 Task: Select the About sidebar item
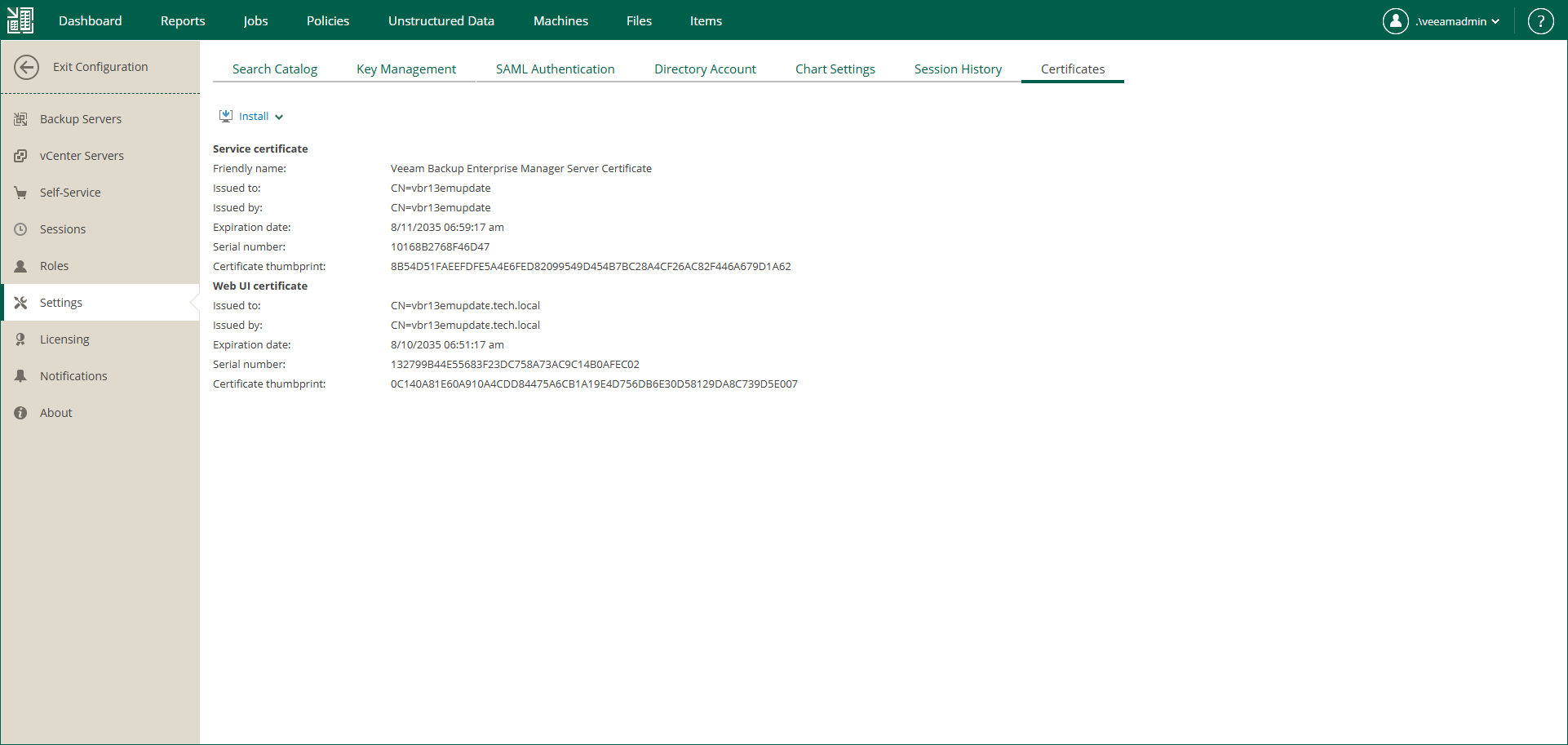[55, 412]
